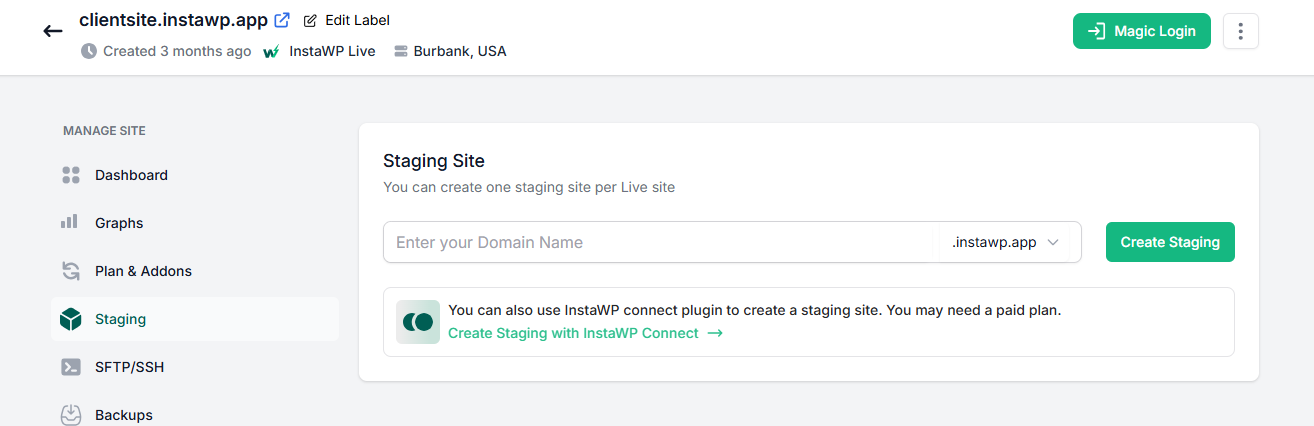
Task: Click the Edit Label pencil icon
Action: (310, 20)
